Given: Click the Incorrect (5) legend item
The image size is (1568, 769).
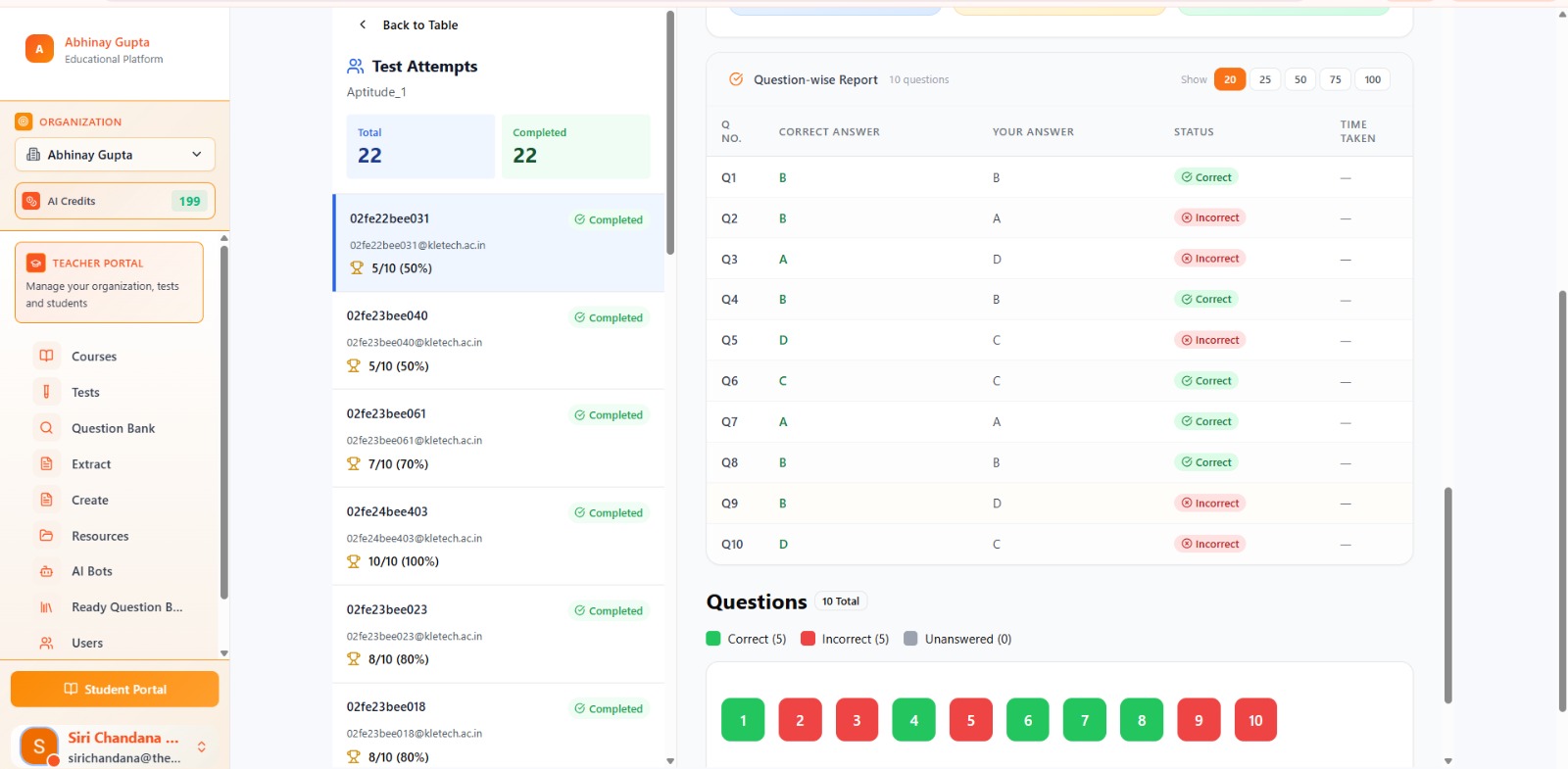Looking at the screenshot, I should tap(845, 639).
